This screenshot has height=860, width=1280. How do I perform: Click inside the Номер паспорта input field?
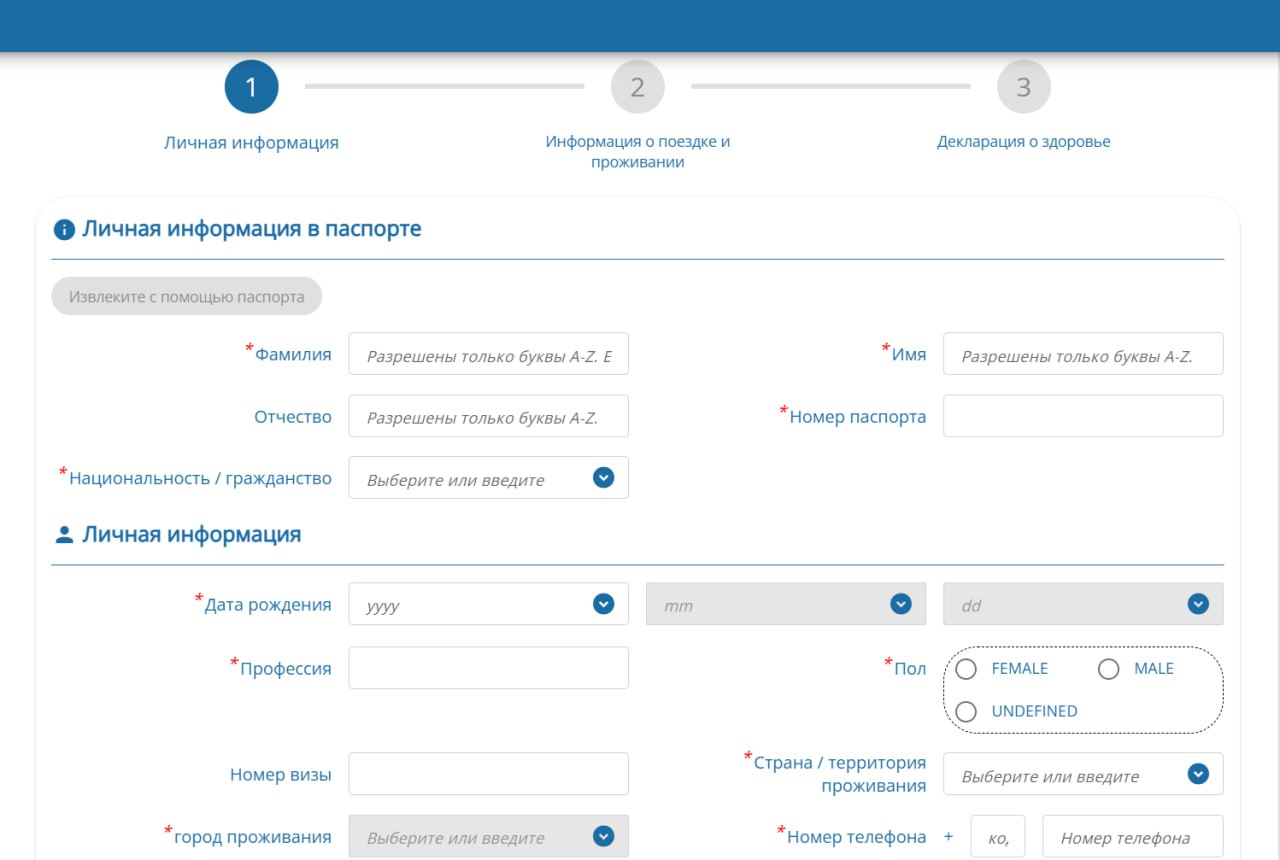coord(1083,415)
